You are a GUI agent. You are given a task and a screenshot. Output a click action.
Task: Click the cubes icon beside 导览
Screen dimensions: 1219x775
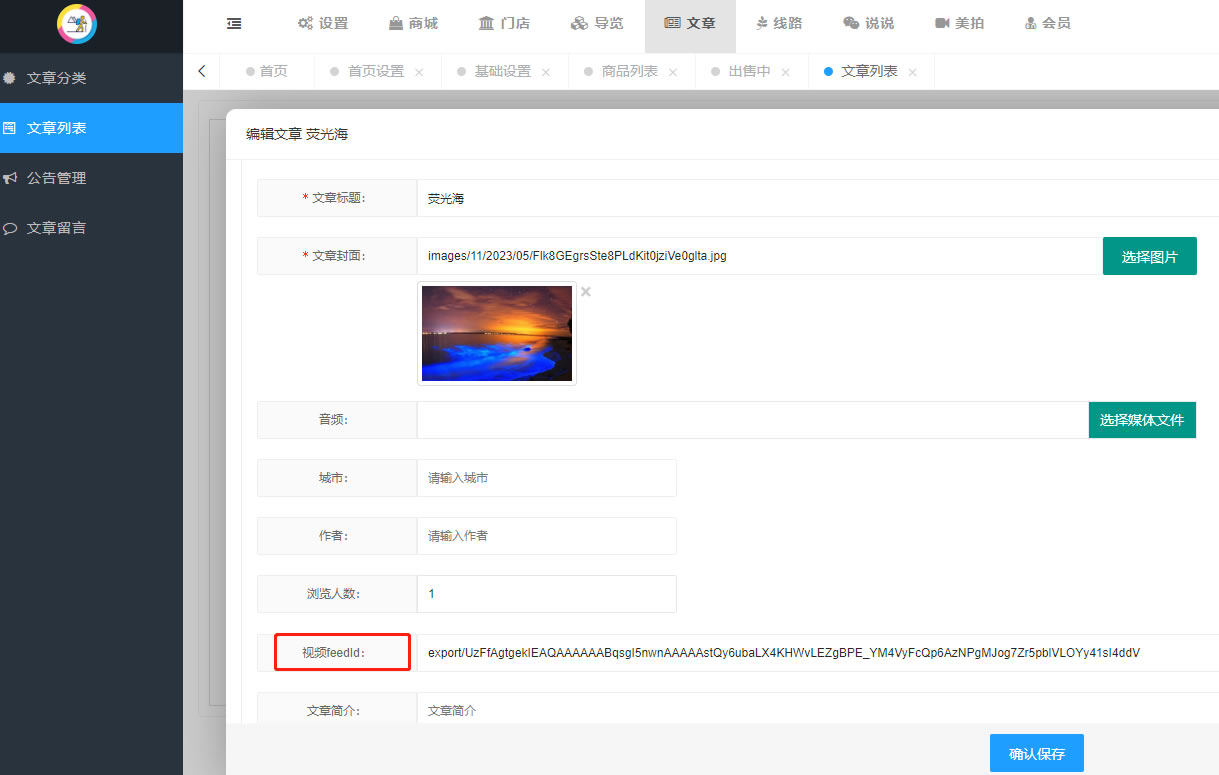coord(579,23)
